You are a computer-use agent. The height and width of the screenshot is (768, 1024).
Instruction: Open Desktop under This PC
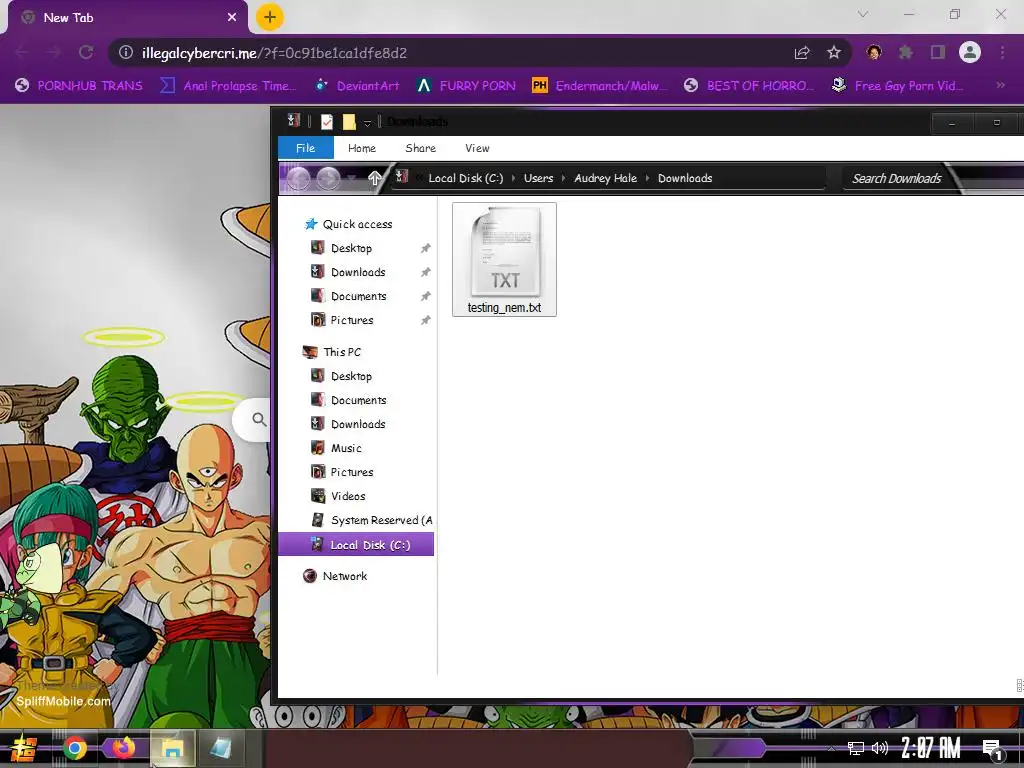click(x=351, y=376)
